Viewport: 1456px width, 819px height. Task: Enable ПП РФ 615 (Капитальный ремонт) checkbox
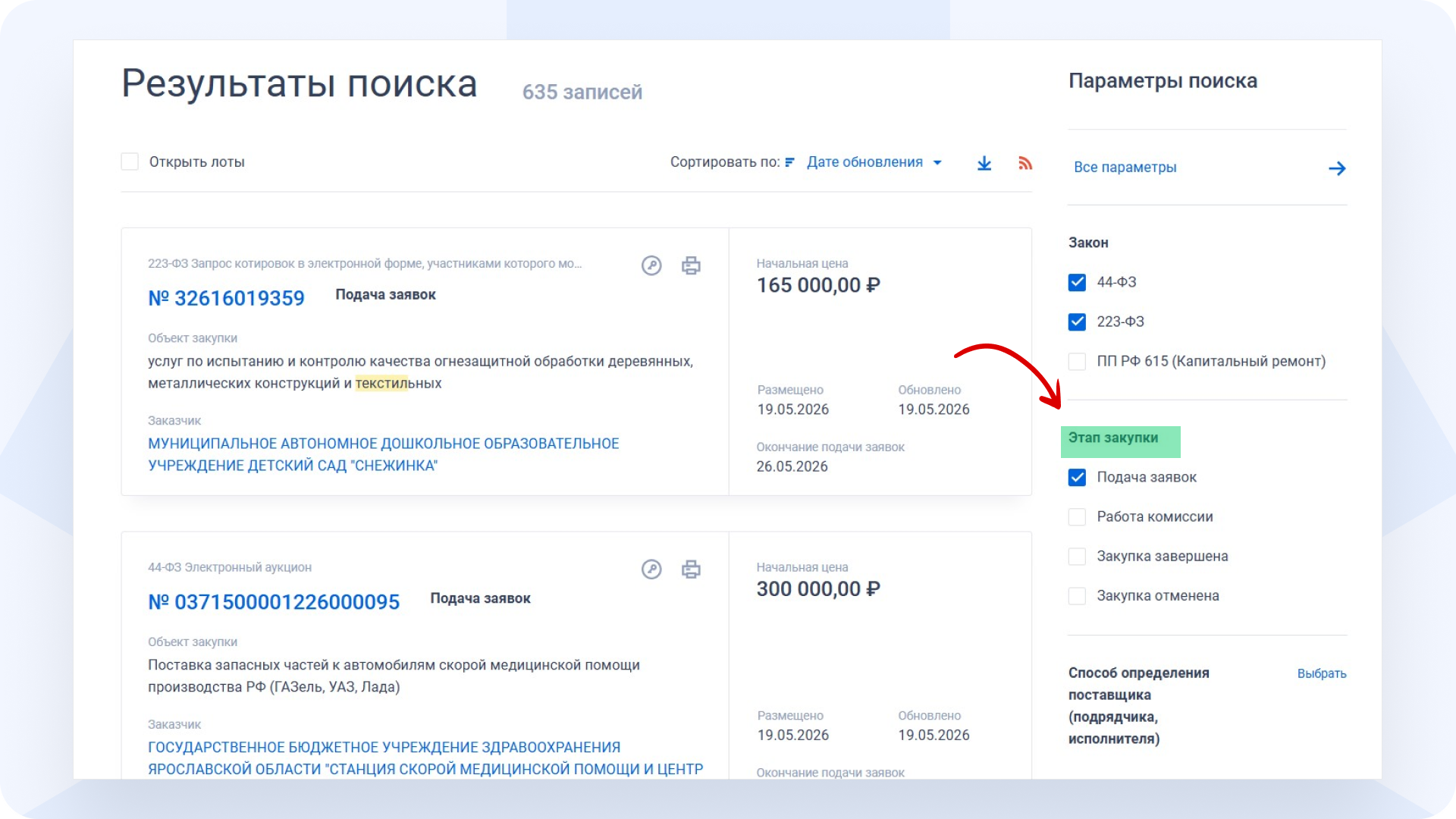pos(1077,362)
